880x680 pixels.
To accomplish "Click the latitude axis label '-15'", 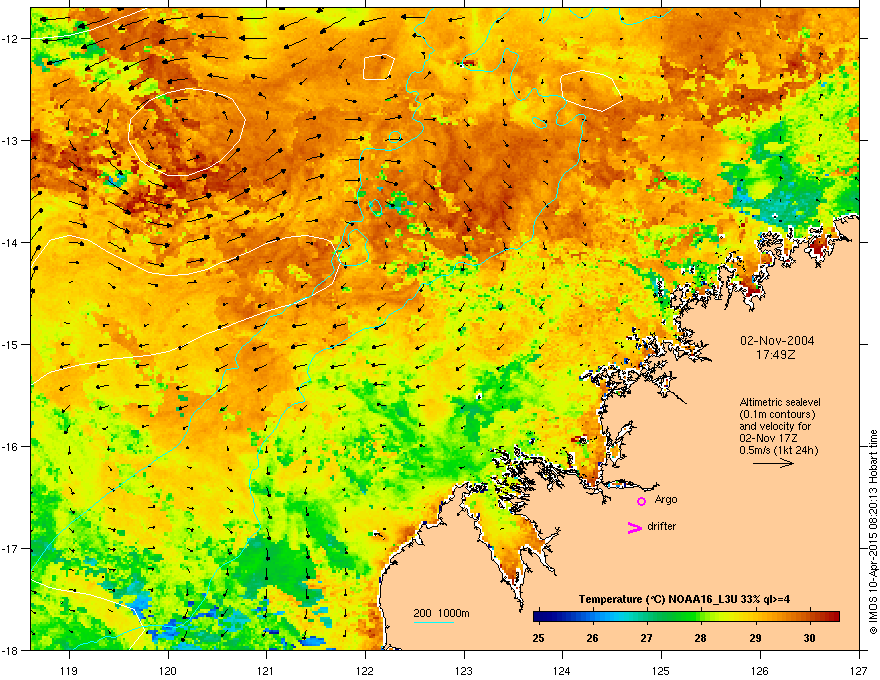I will 11,344.
